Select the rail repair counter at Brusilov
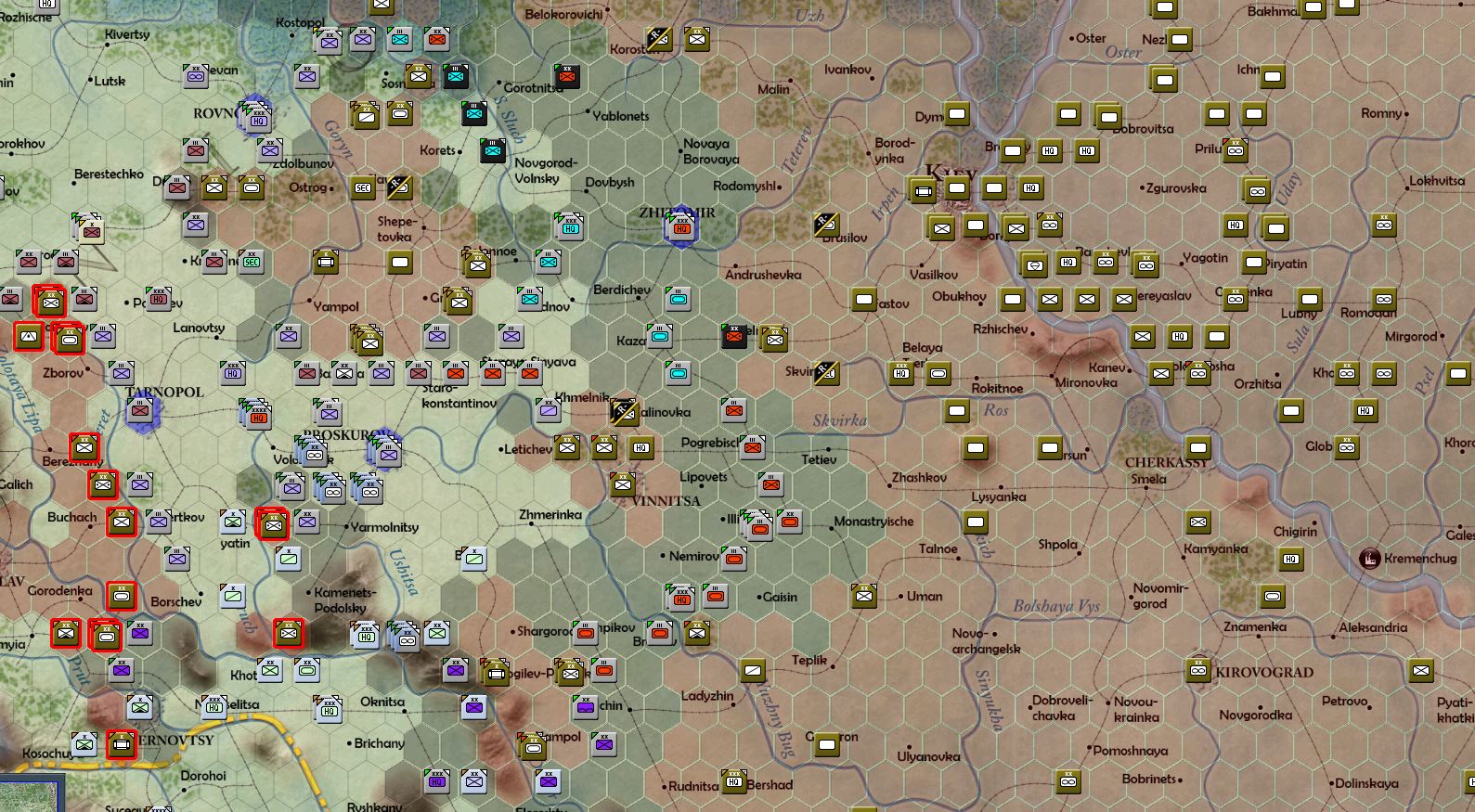The width and height of the screenshot is (1475, 812). (826, 224)
